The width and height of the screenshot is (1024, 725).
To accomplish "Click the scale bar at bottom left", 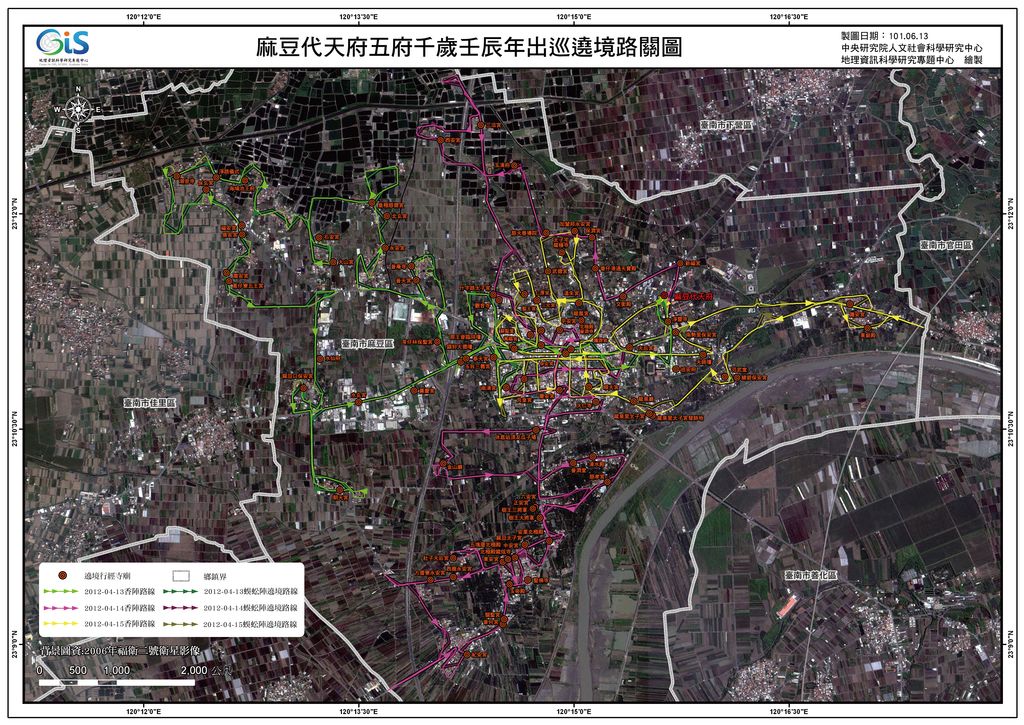I will pos(122,681).
